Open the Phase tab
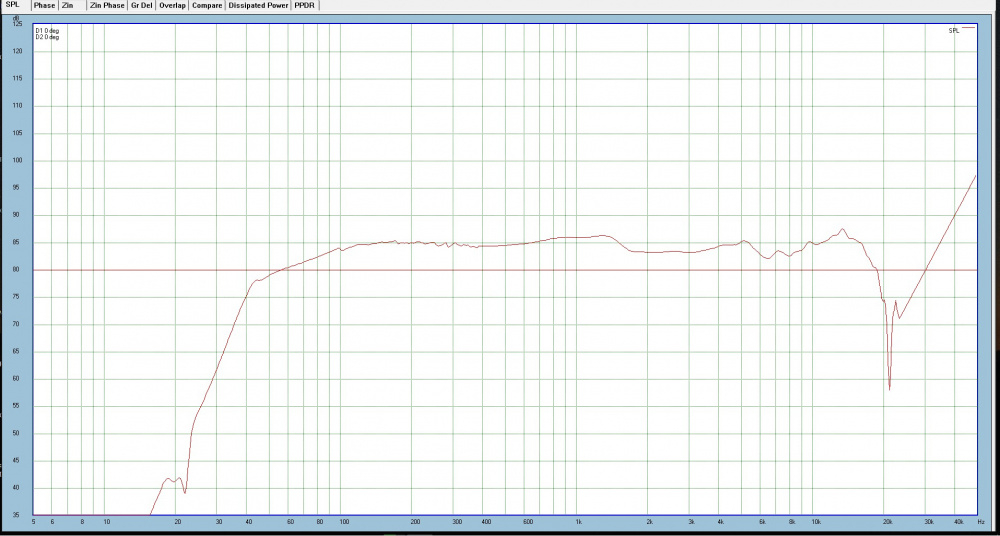Viewport: 1000px width, 536px height. pyautogui.click(x=44, y=5)
